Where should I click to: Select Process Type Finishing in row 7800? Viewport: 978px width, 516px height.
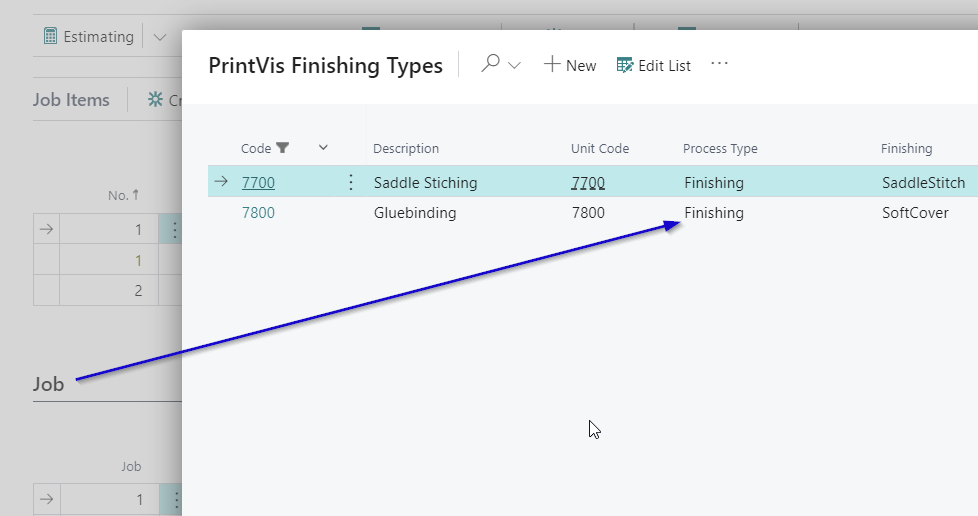(x=714, y=213)
